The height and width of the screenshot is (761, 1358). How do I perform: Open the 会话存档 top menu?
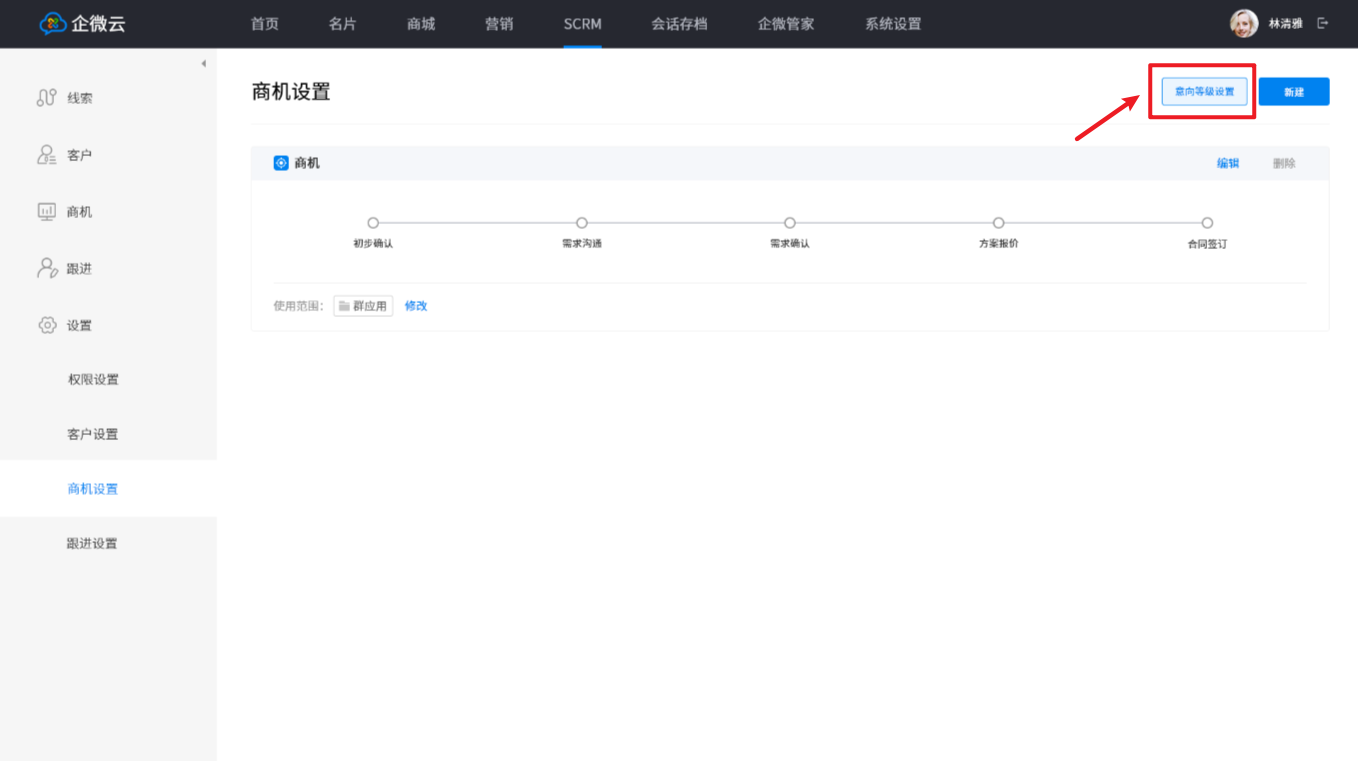coord(679,24)
